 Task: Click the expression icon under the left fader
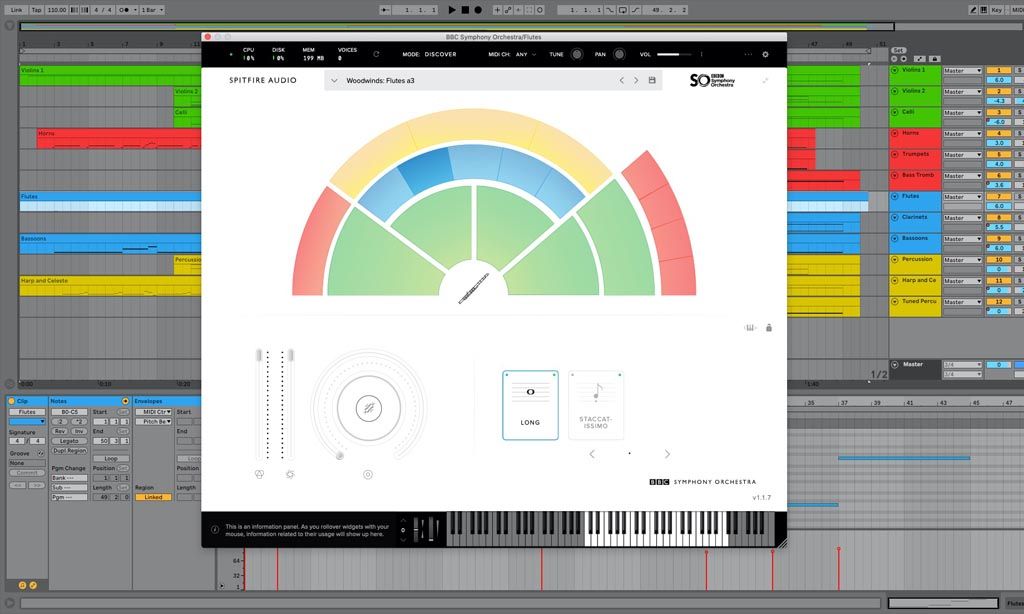(259, 474)
